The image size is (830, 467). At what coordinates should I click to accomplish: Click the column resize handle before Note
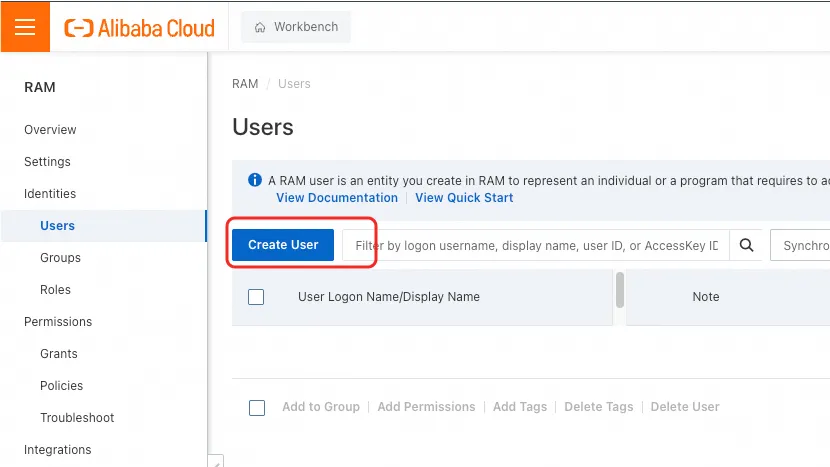pos(620,290)
